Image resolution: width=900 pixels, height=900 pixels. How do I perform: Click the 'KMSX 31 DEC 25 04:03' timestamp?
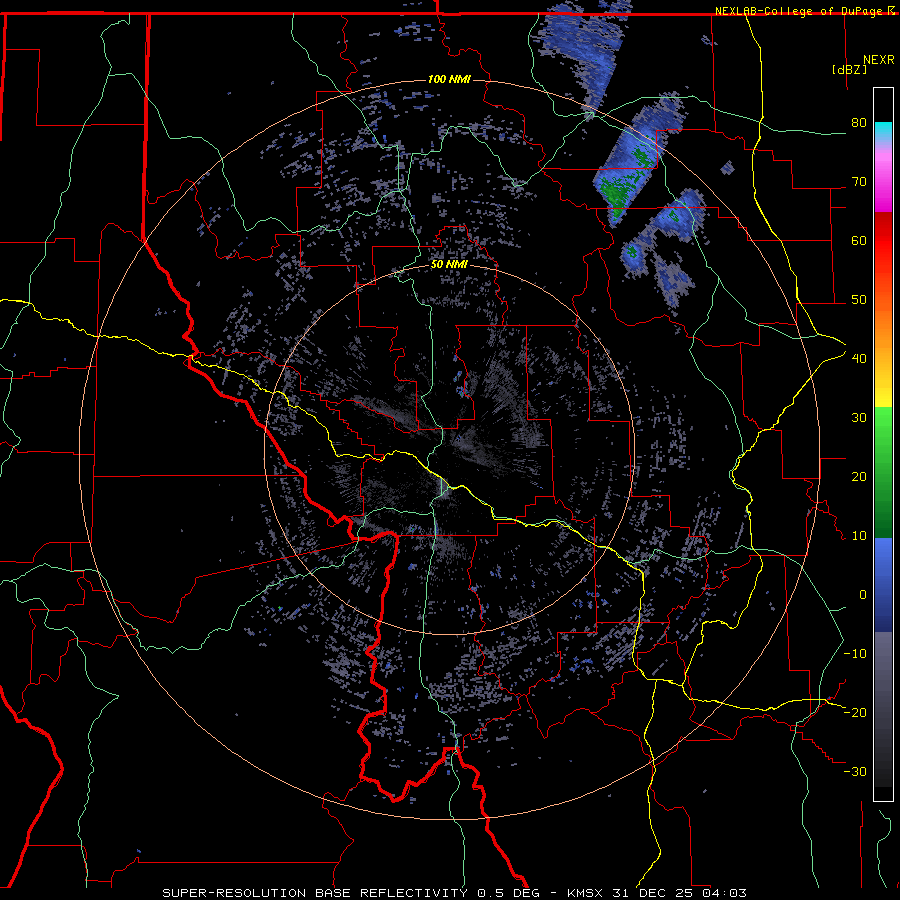click(657, 893)
